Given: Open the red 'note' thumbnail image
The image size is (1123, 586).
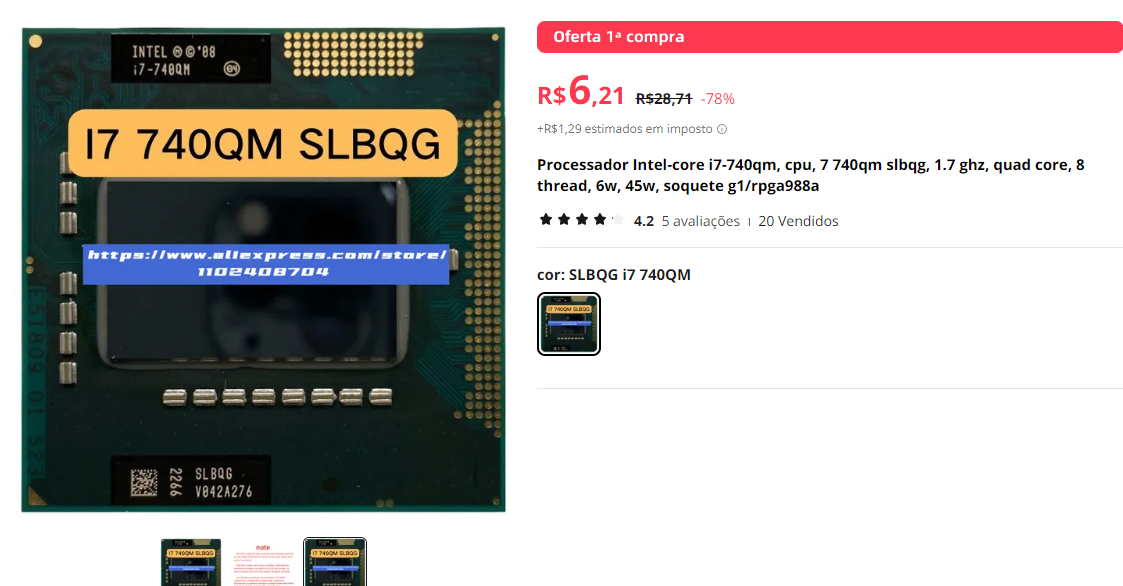Looking at the screenshot, I should click(263, 562).
